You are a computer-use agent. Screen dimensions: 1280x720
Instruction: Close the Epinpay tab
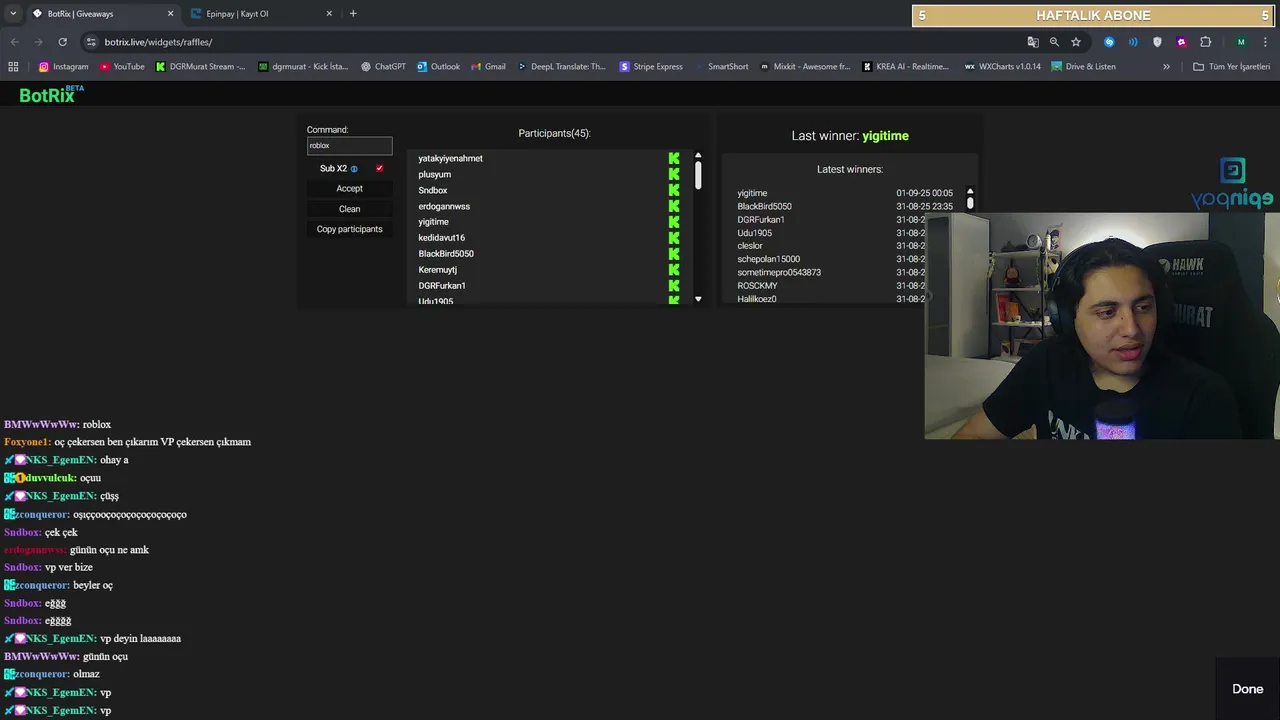coord(329,14)
